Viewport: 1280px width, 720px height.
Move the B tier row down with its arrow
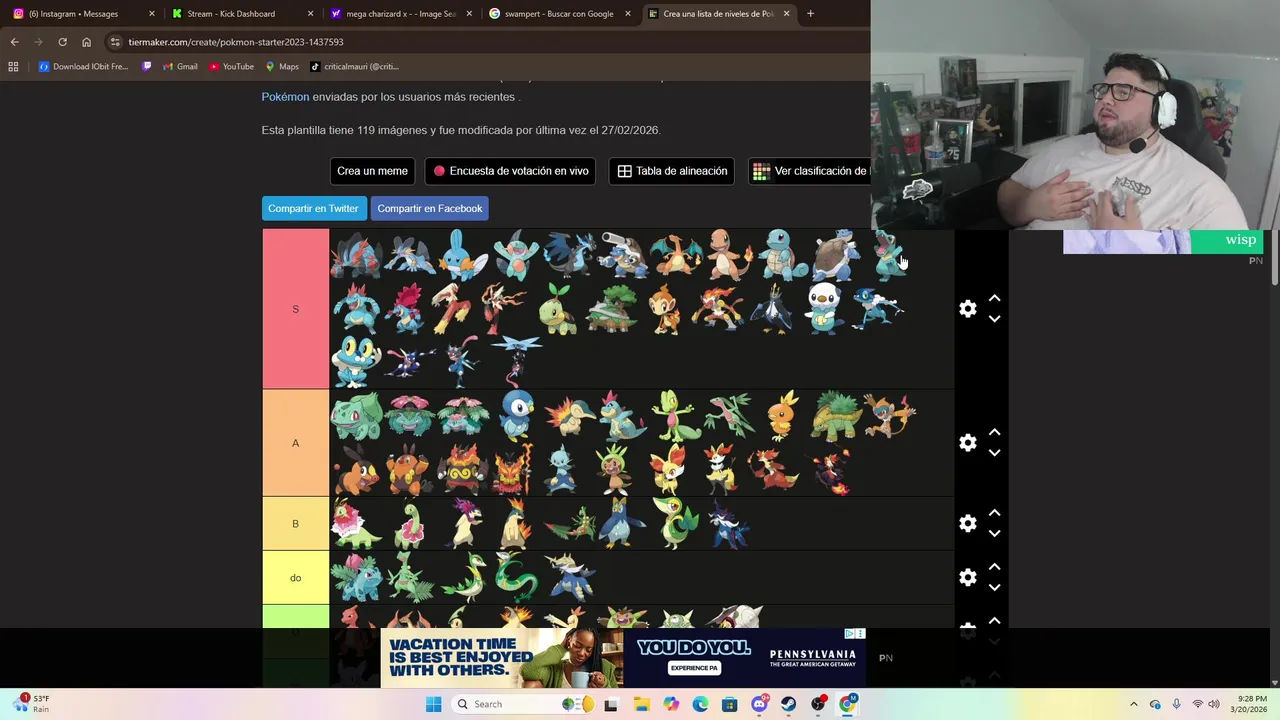[x=994, y=534]
